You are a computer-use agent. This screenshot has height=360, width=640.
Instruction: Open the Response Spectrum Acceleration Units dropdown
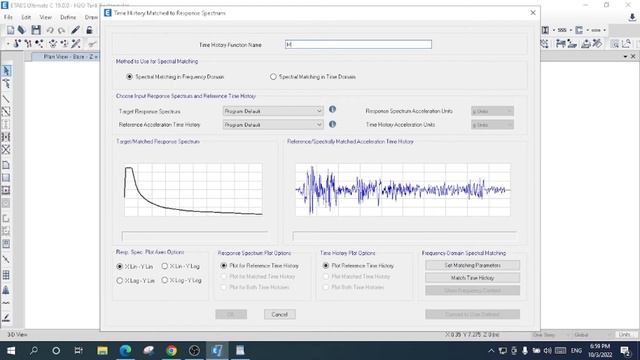pyautogui.click(x=492, y=111)
